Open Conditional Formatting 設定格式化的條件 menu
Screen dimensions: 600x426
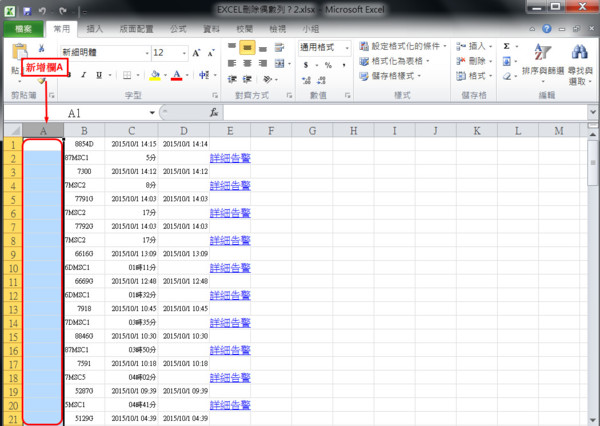pyautogui.click(x=403, y=46)
